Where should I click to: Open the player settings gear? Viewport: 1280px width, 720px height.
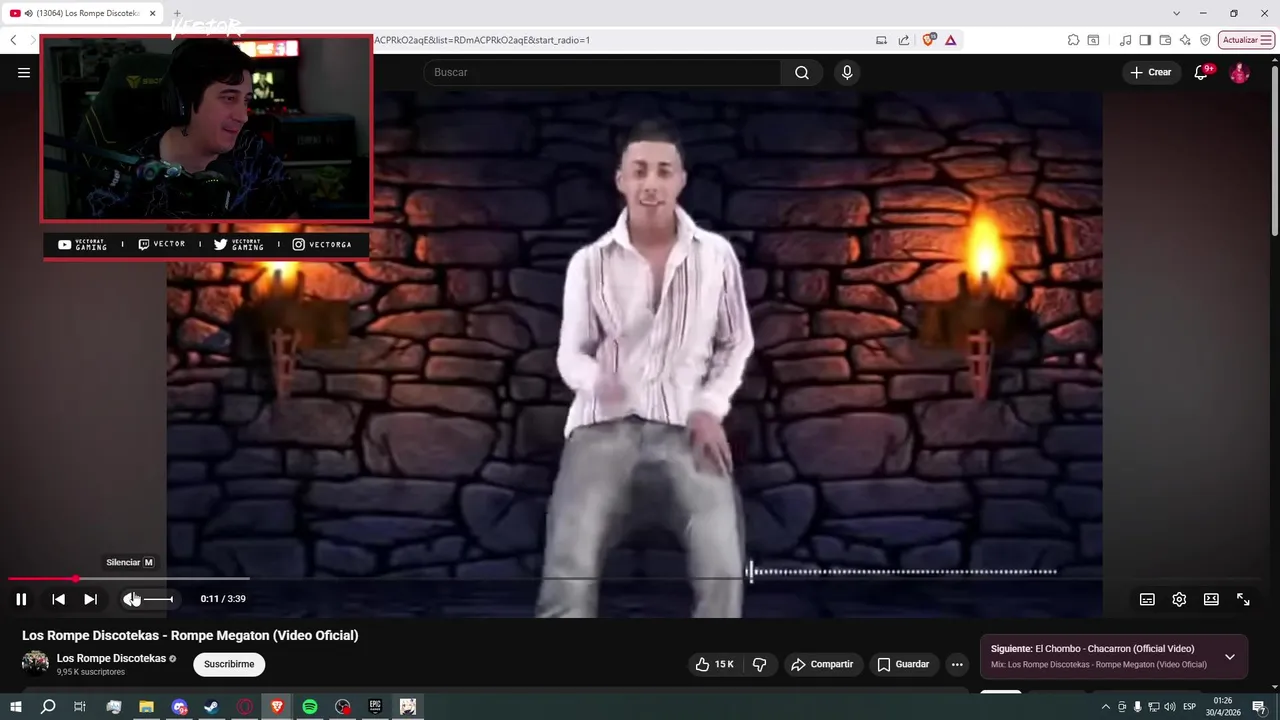(x=1179, y=599)
